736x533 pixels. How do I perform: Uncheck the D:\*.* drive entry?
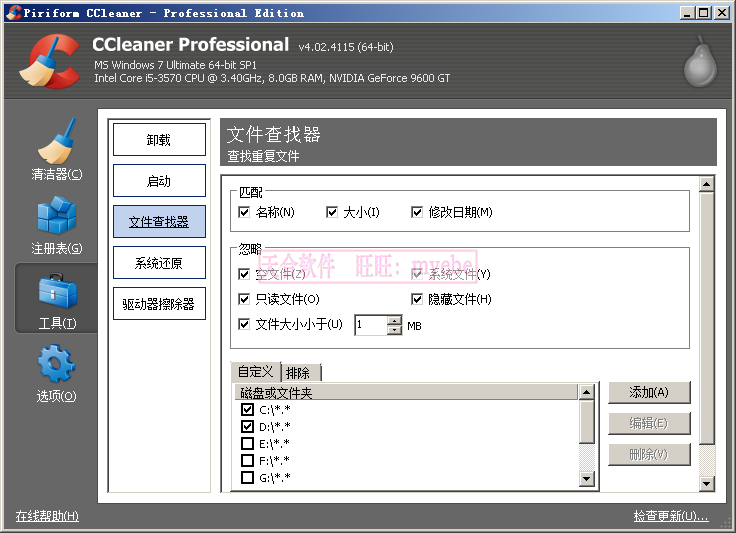[247, 426]
